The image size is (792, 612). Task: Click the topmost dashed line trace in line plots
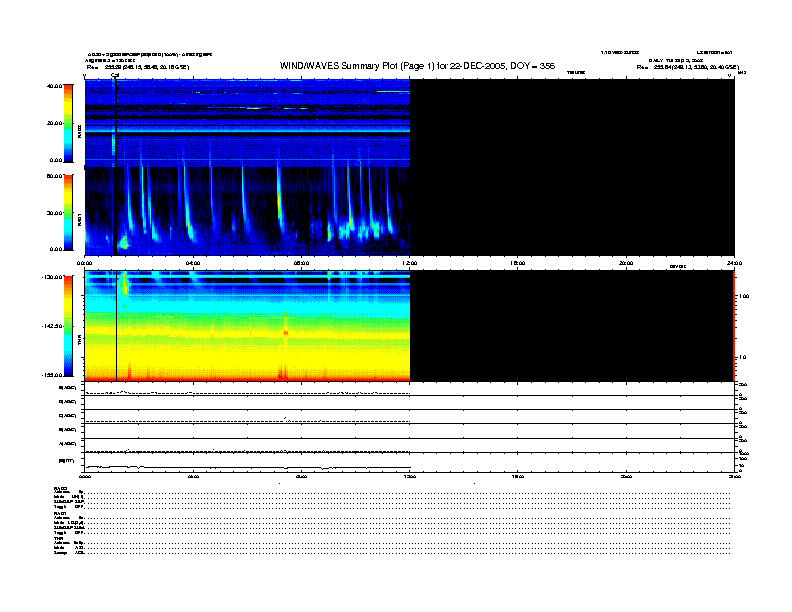[x=248, y=393]
